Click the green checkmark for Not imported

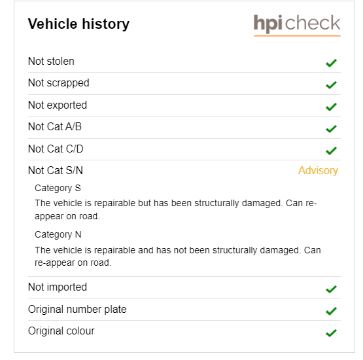[331, 289]
